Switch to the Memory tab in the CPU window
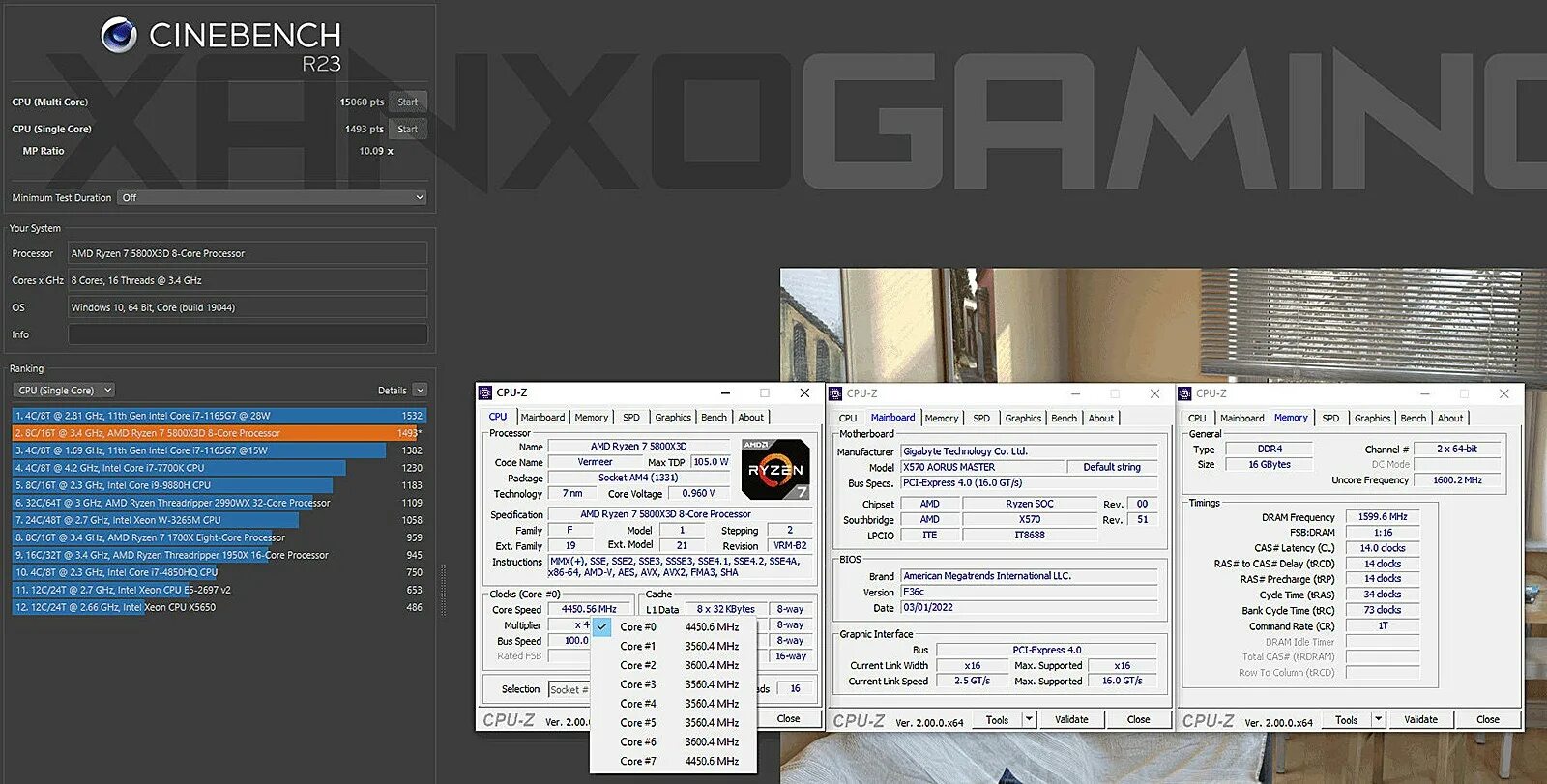Viewport: 1547px width, 784px height. pos(591,418)
